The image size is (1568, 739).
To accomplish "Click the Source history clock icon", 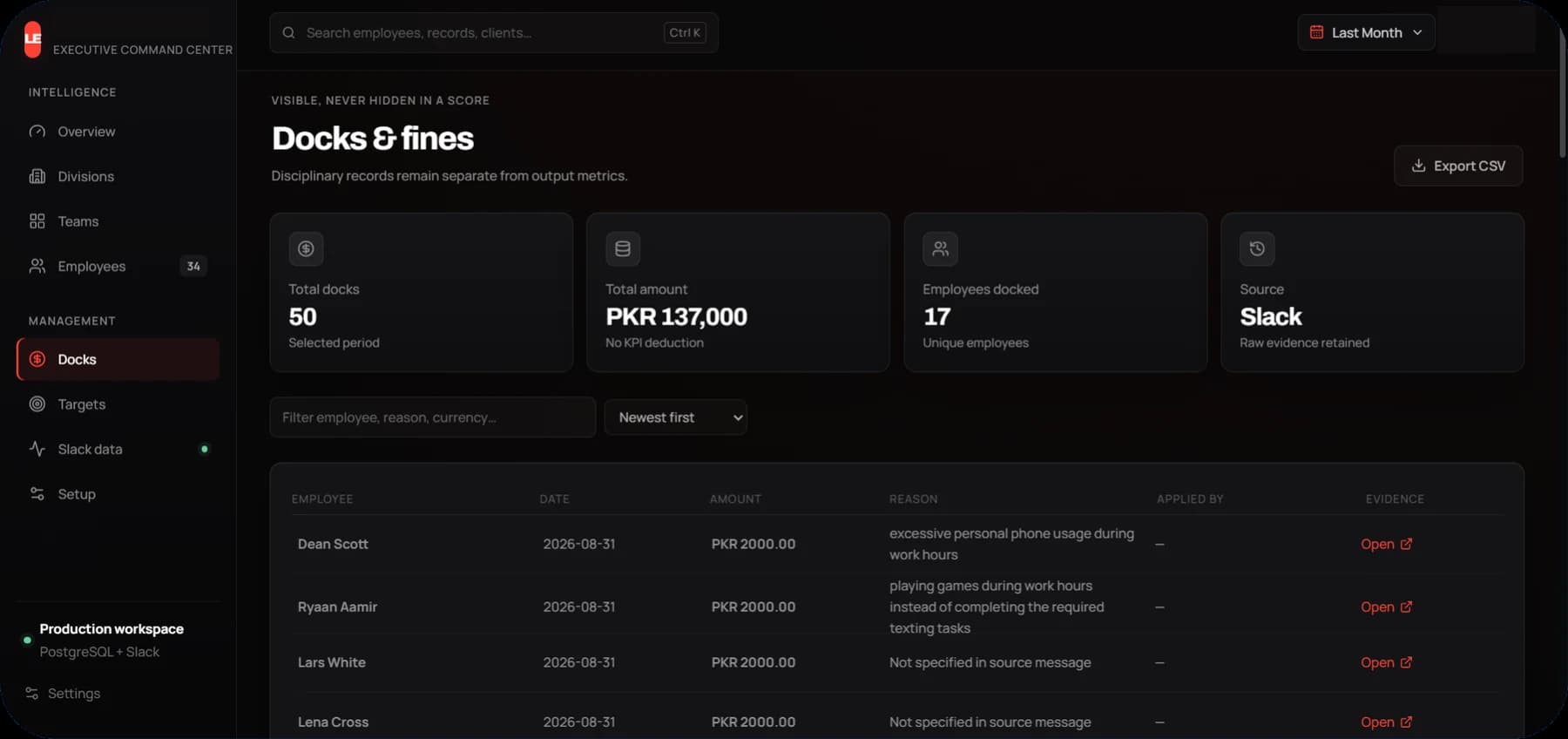I will [x=1257, y=248].
